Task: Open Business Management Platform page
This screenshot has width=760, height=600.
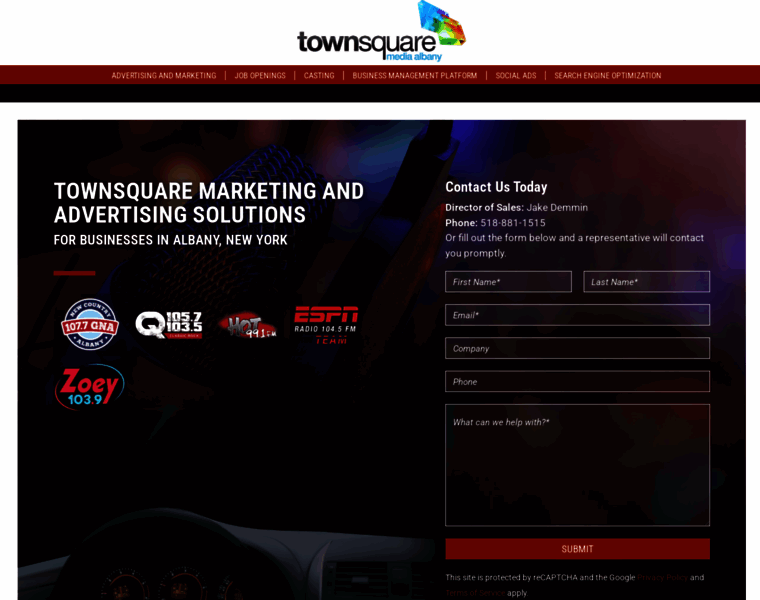Action: coord(414,76)
